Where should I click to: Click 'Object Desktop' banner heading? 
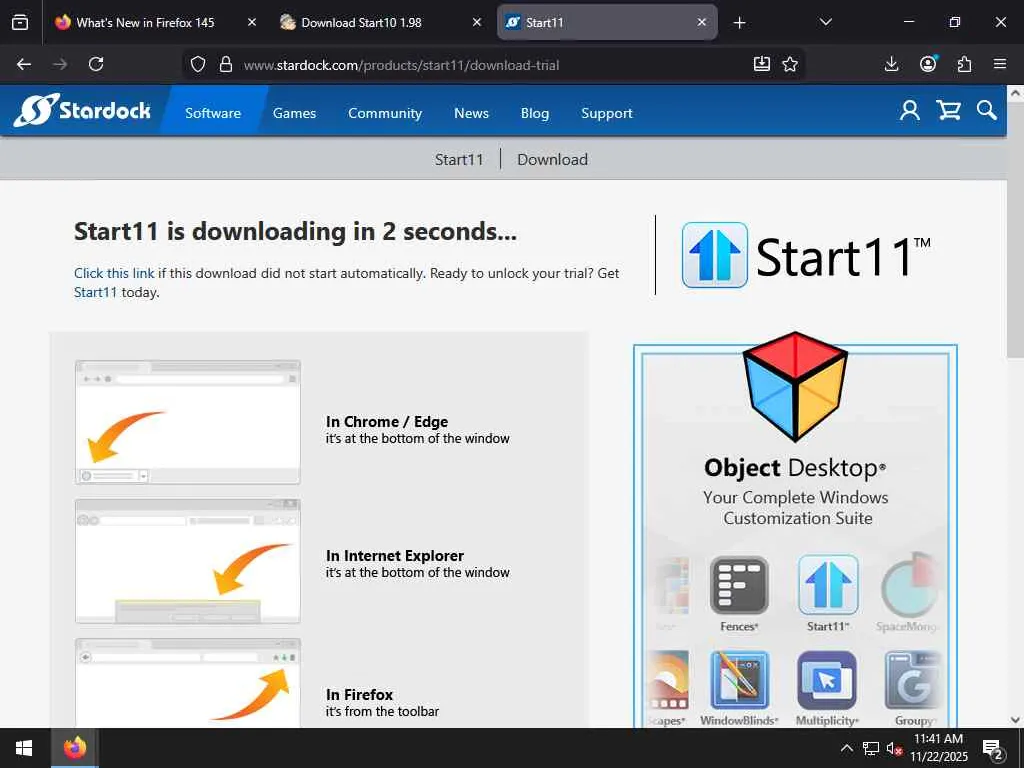tap(795, 468)
